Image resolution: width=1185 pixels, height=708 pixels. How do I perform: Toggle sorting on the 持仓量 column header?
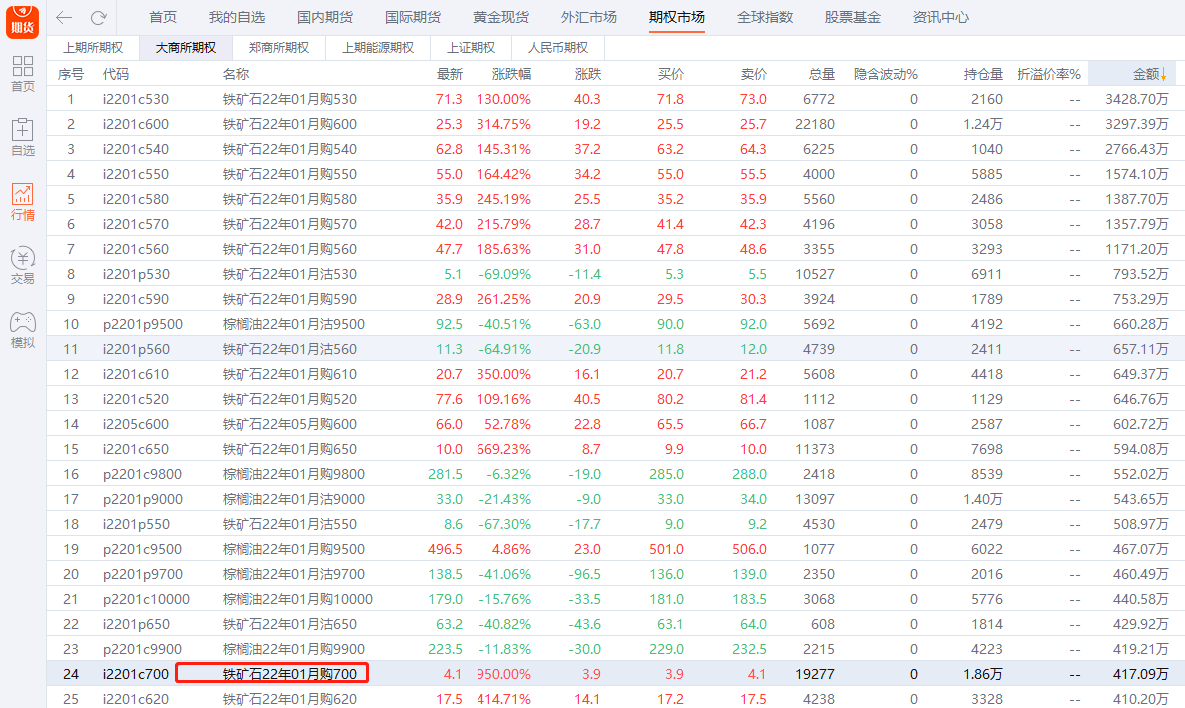click(981, 72)
